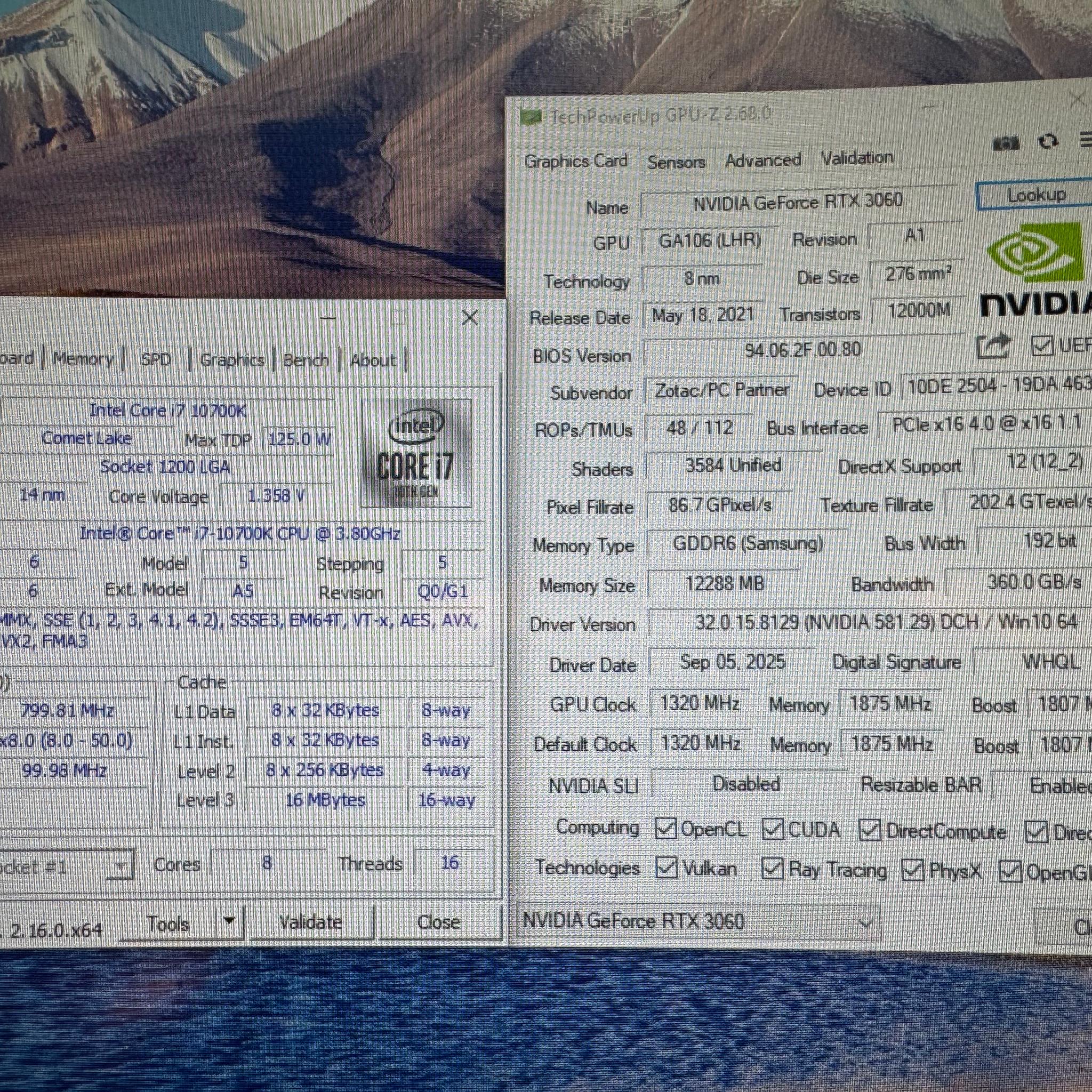Click the GPU field showing GA106 (LHR)
This screenshot has height=1092, width=1092.
tap(709, 240)
